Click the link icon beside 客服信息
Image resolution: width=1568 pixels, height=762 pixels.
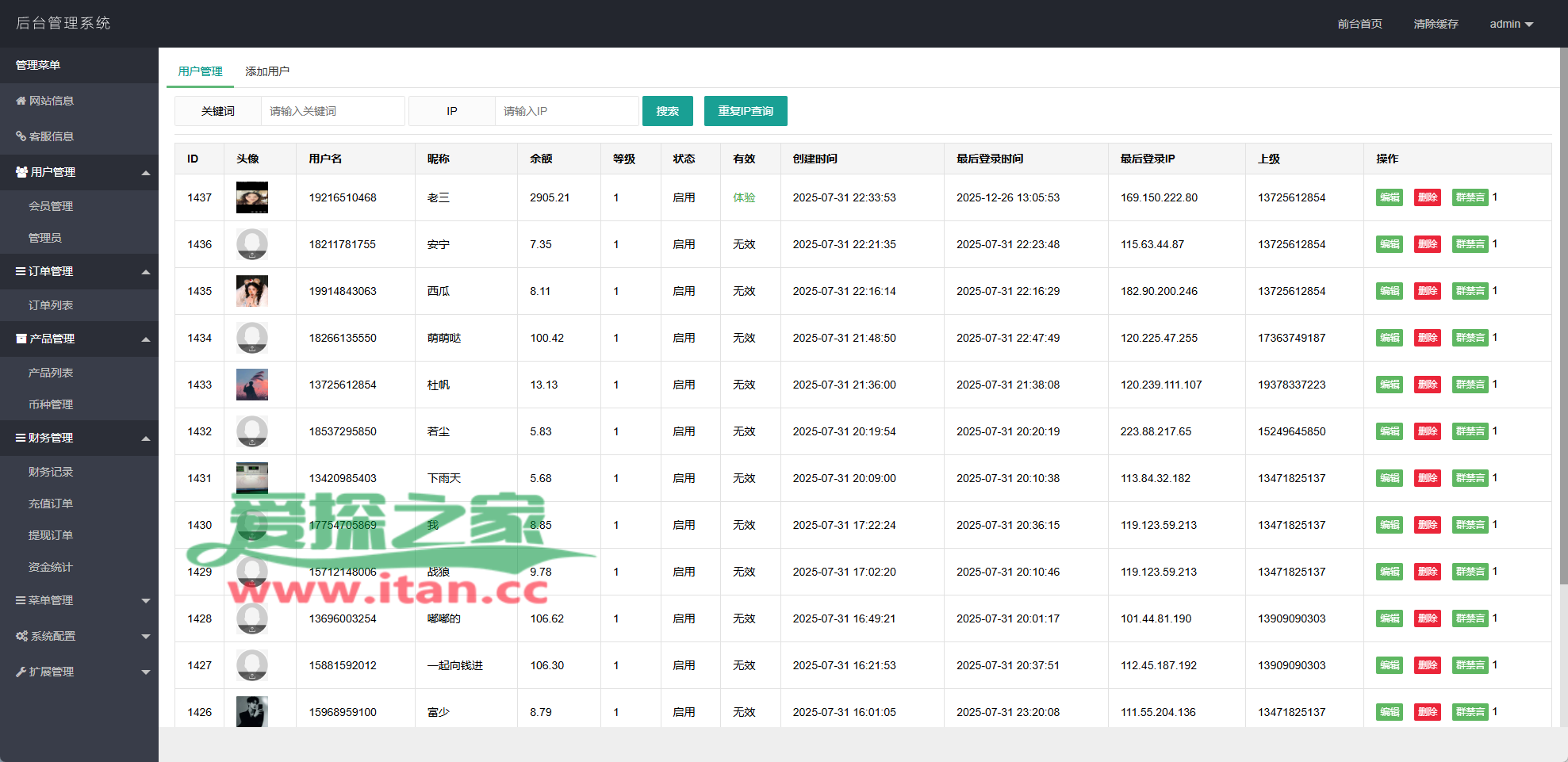[x=21, y=136]
